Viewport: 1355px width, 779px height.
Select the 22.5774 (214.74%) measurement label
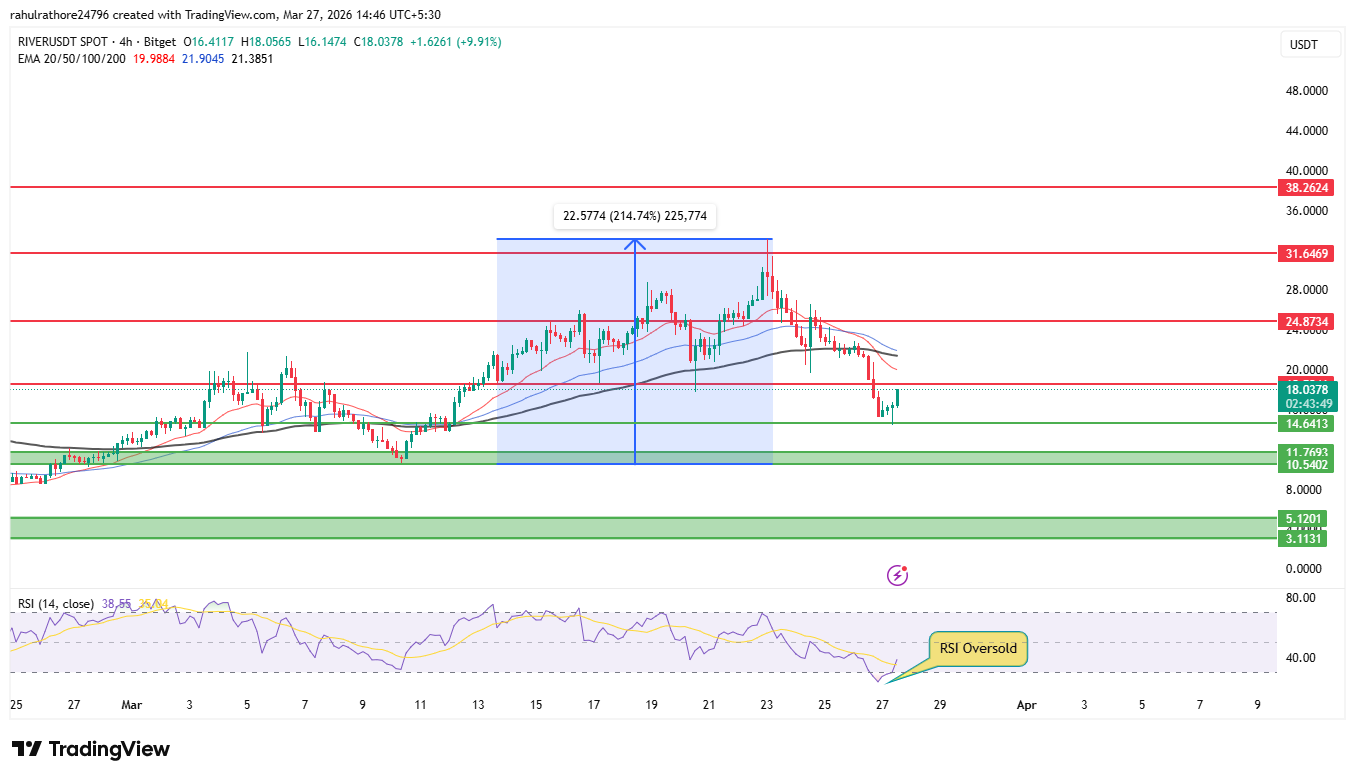click(635, 215)
